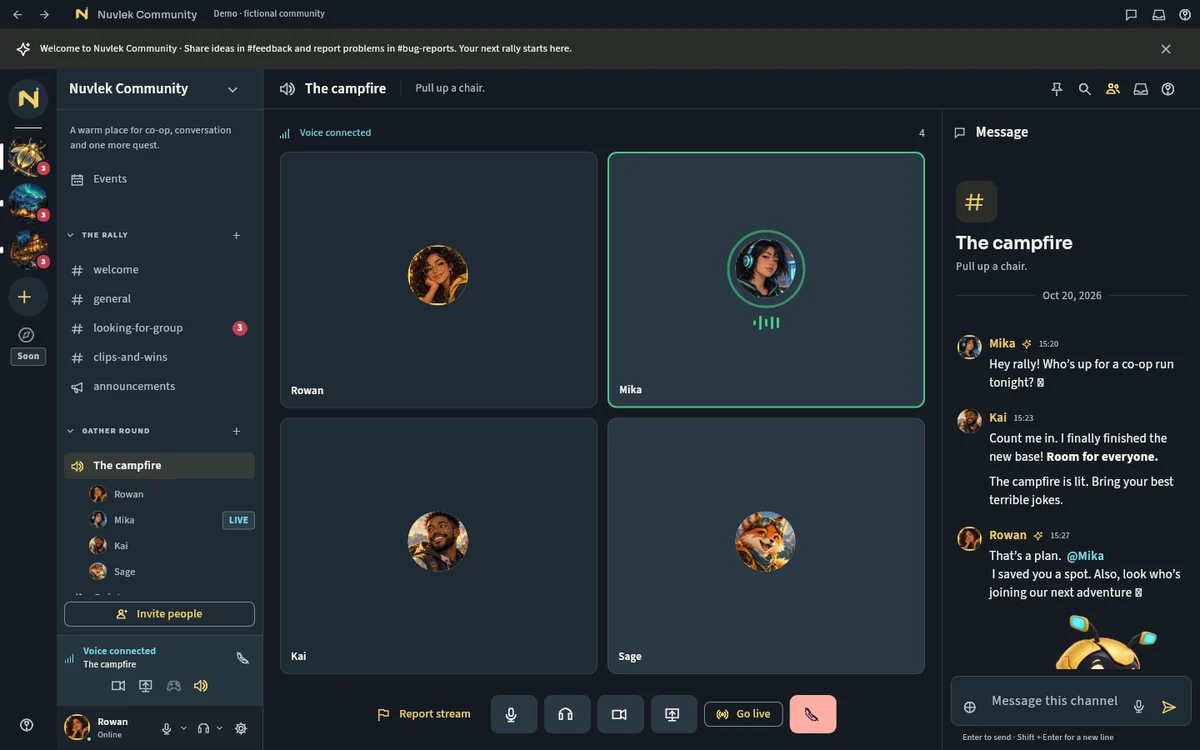Viewport: 1200px width, 750px height.
Task: Click the Explore compass icon labeled Soon
Action: coord(27,335)
